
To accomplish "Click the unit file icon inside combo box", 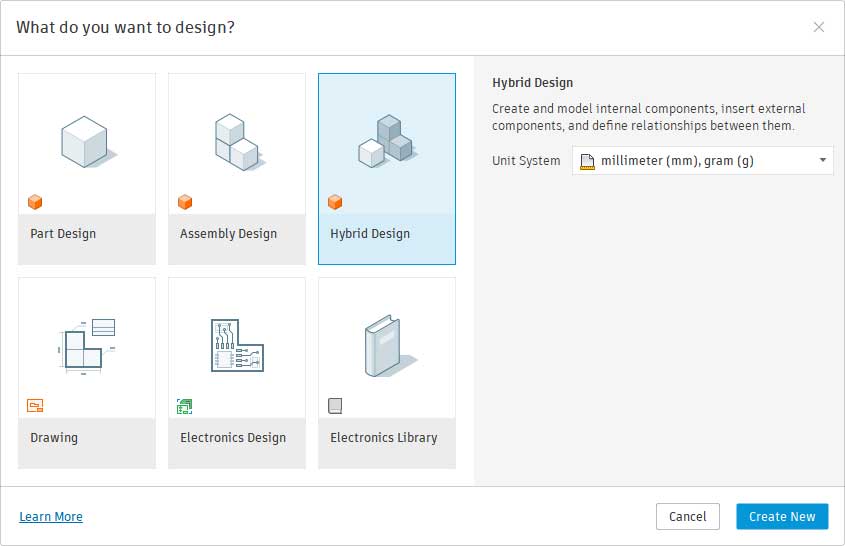I will [x=587, y=160].
